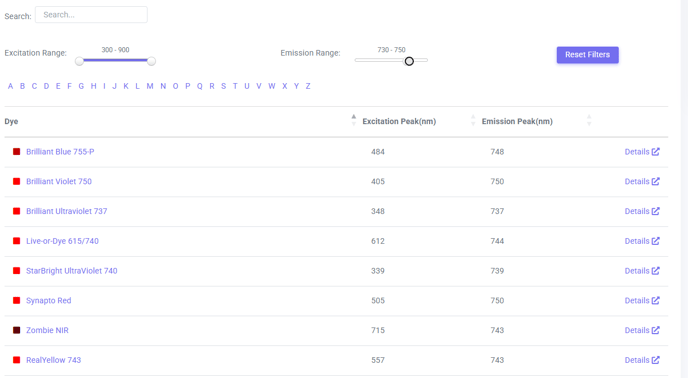The height and width of the screenshot is (378, 688).
Task: Sort by Emission Peak column arrows
Action: tap(589, 120)
